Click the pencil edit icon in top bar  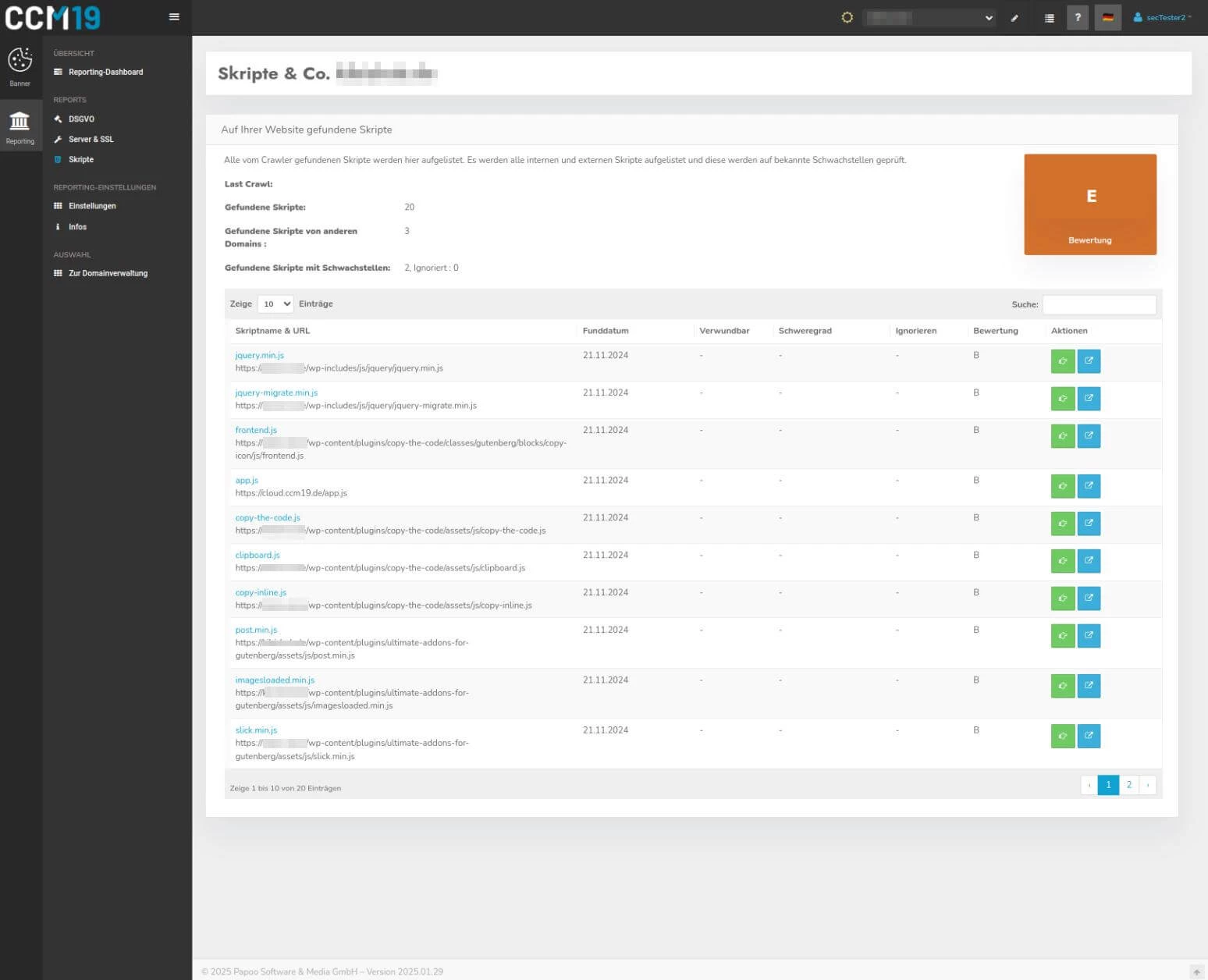[x=1014, y=18]
